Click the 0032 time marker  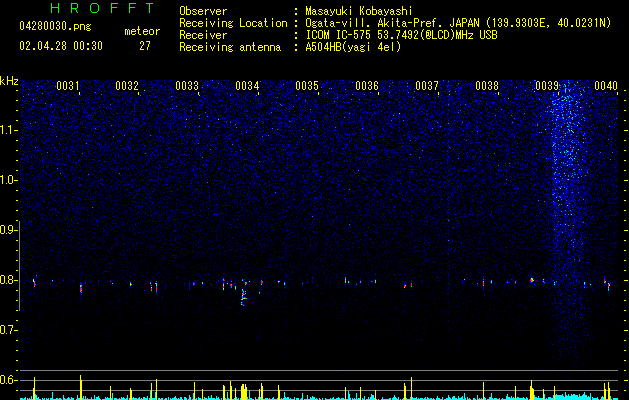pyautogui.click(x=127, y=86)
